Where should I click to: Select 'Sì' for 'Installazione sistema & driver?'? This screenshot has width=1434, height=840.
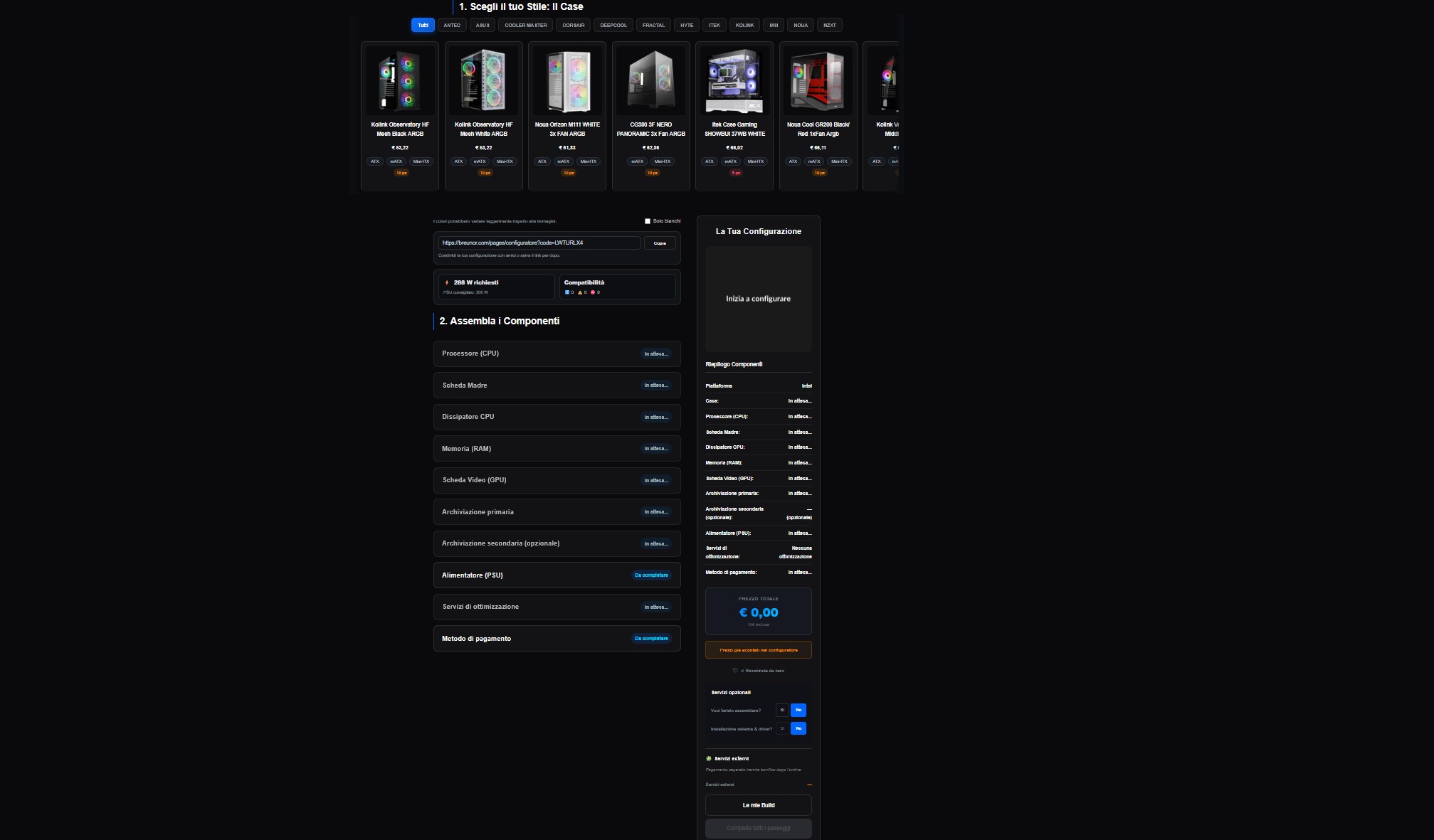782,728
